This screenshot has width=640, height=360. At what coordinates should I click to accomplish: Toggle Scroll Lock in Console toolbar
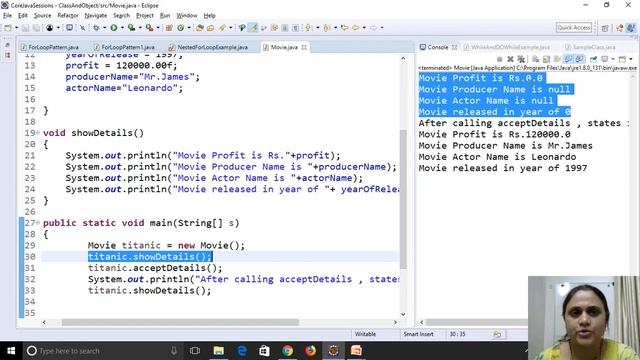click(546, 59)
